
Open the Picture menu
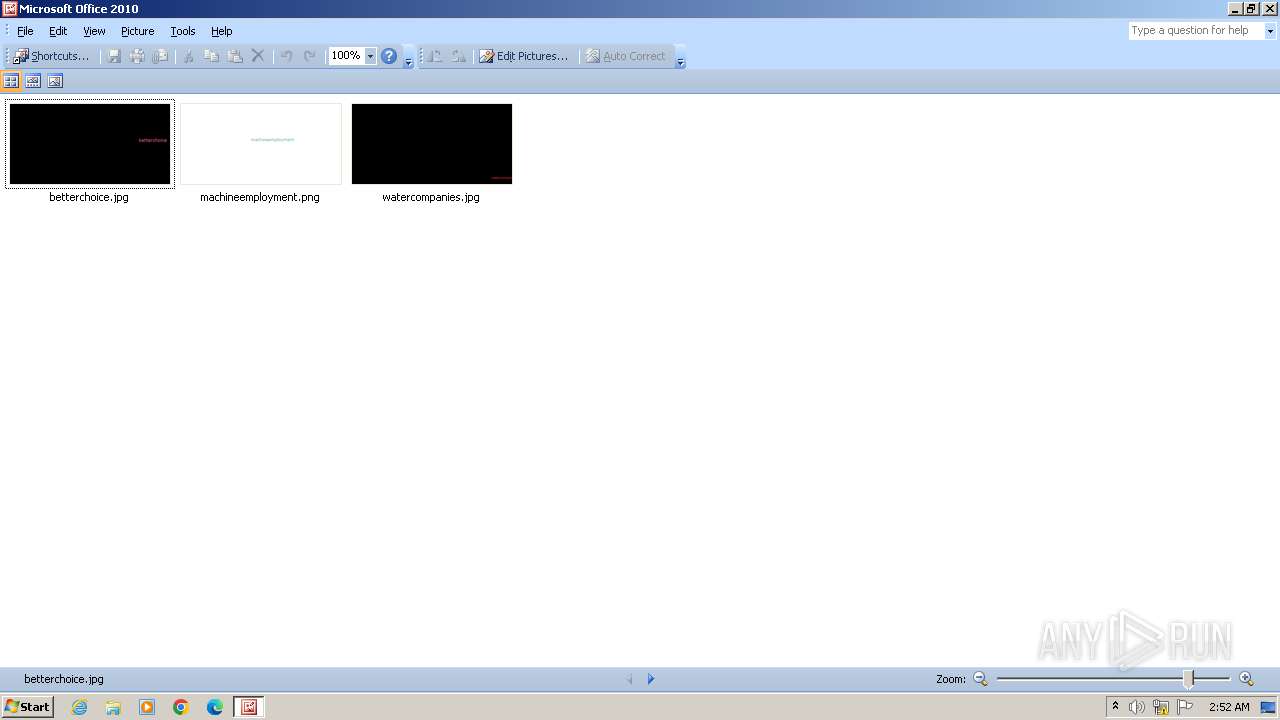point(137,31)
